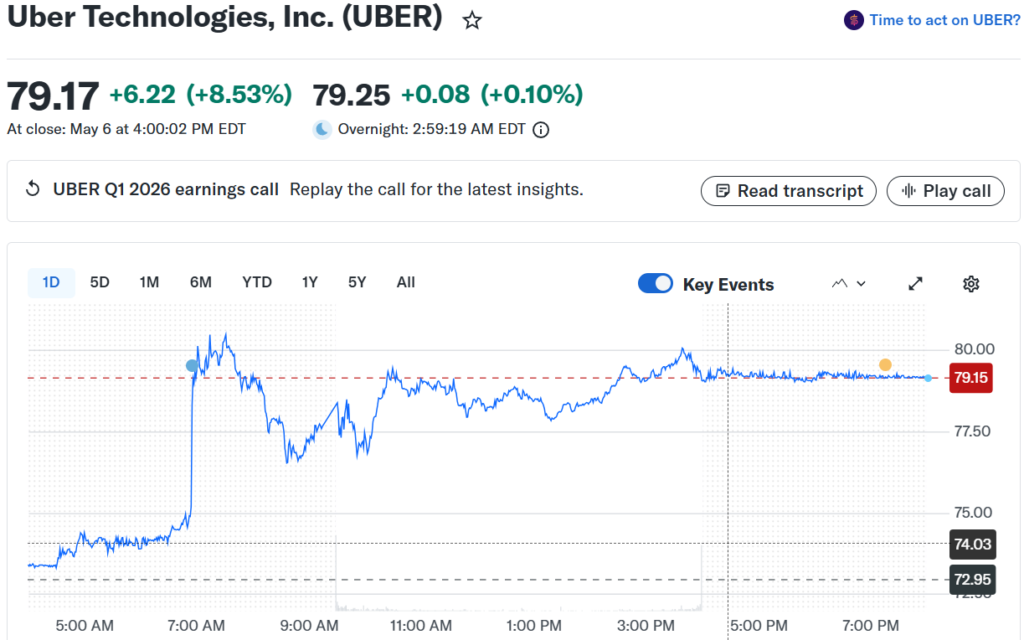Click overnight price info icon
The width and height of the screenshot is (1024, 640).
pyautogui.click(x=541, y=130)
